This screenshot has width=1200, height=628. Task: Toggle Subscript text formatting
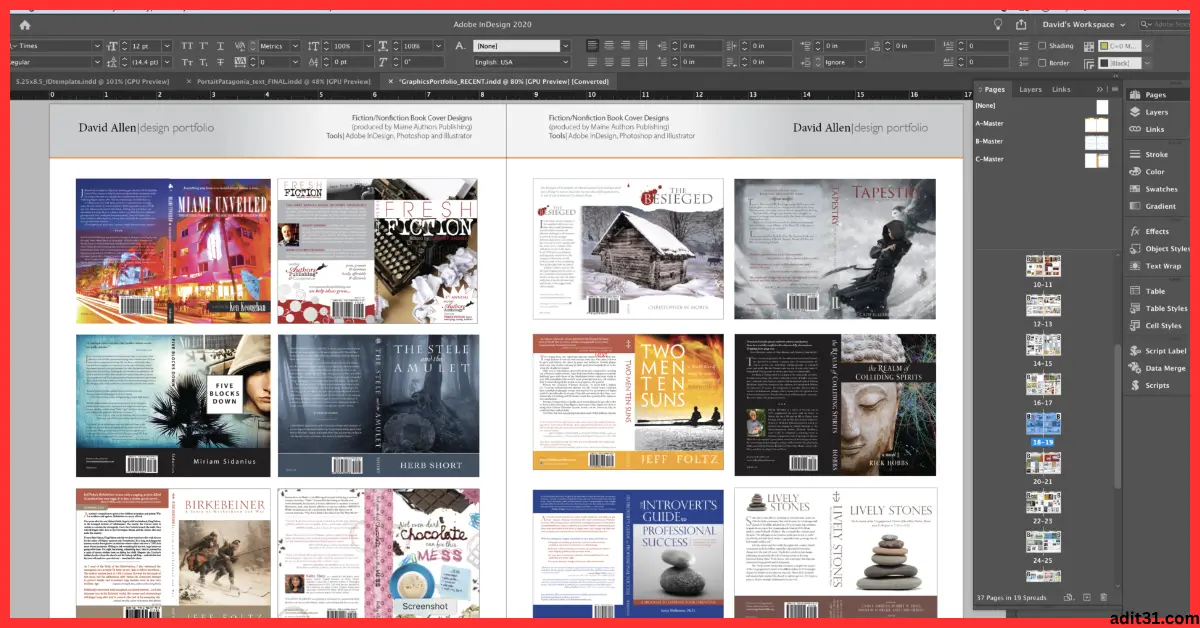204,62
